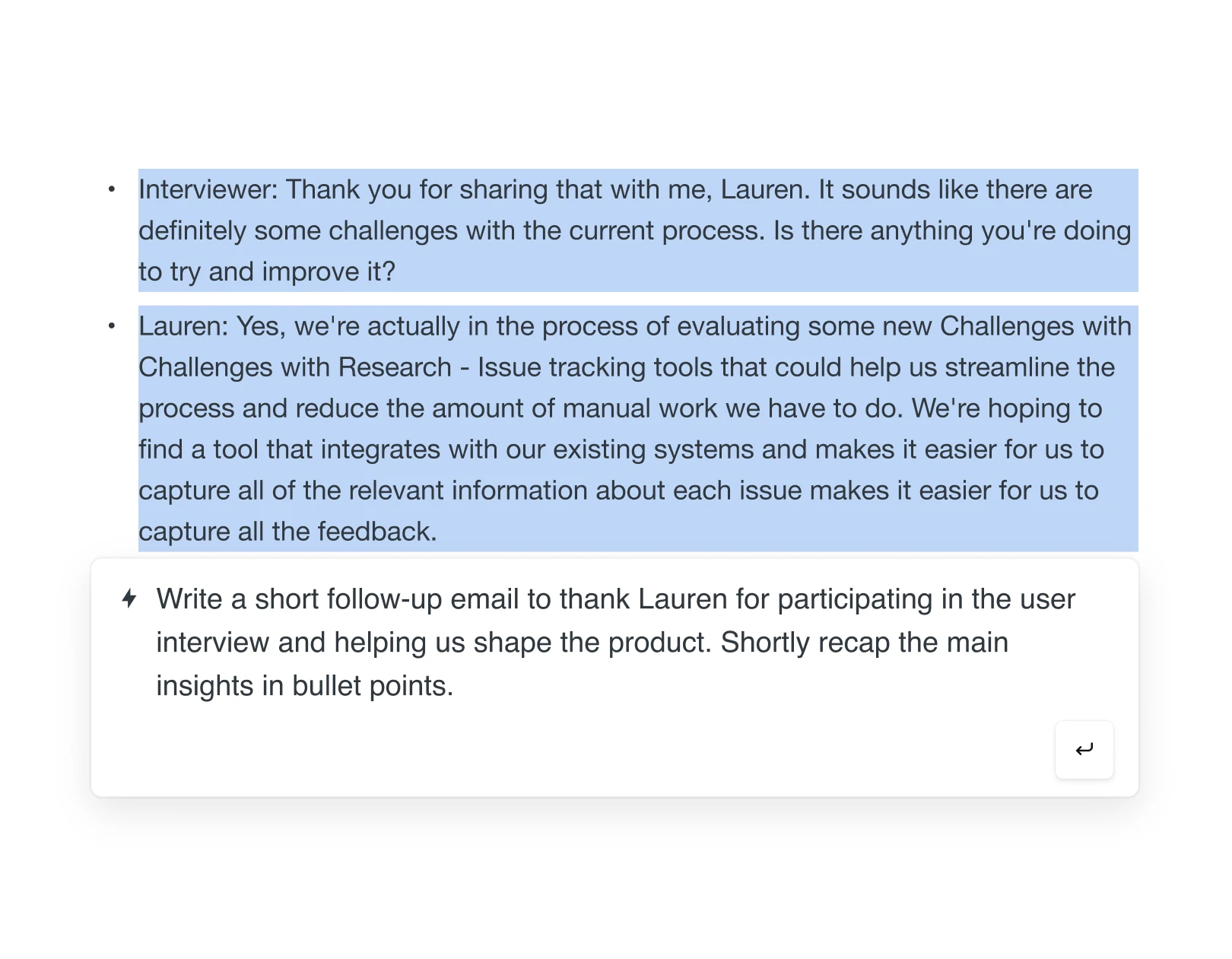Viewport: 1232px width, 959px height.
Task: Click "Lauren:" starting the second bullet
Action: [x=183, y=326]
